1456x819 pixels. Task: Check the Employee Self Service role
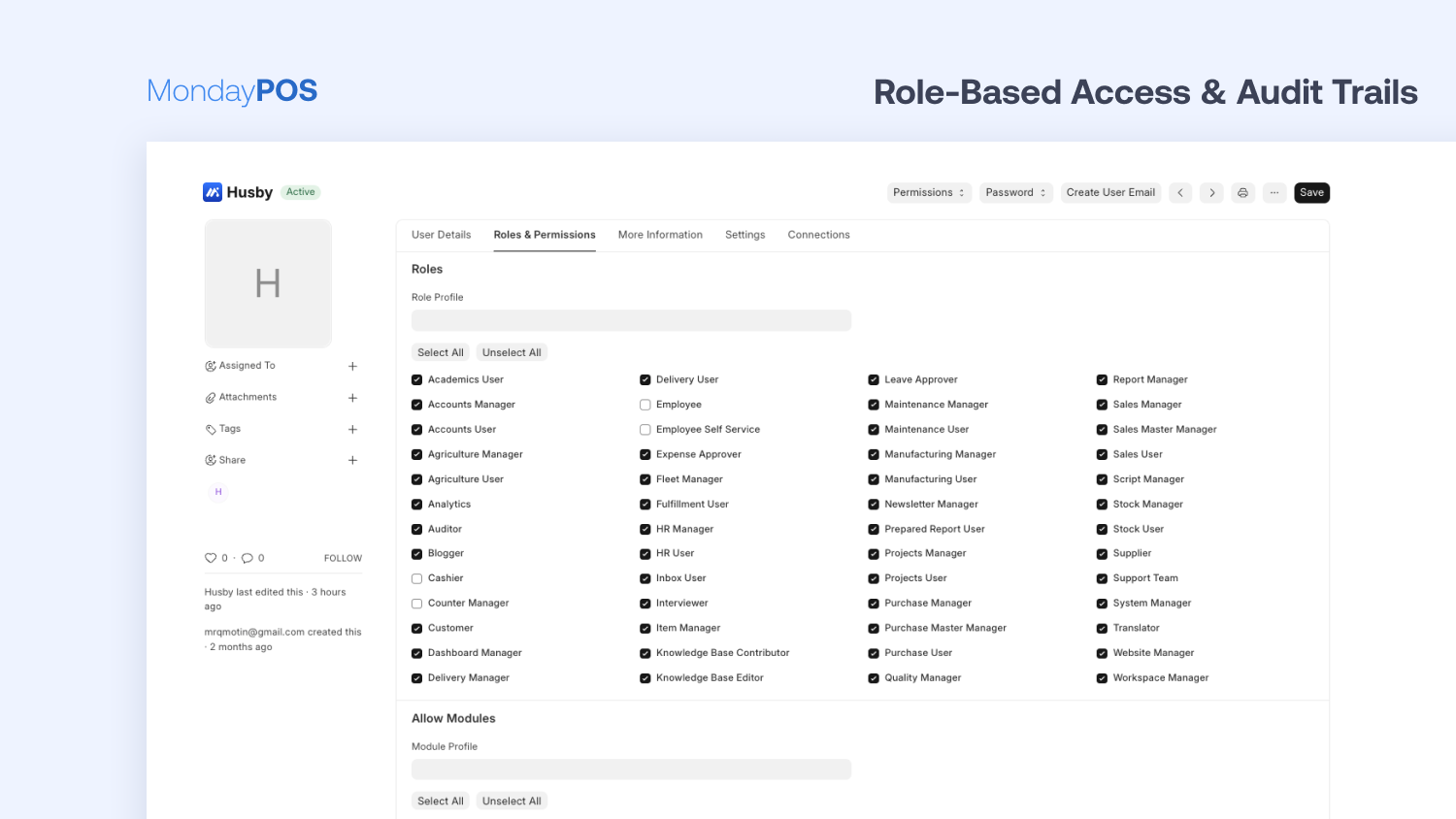(x=645, y=430)
